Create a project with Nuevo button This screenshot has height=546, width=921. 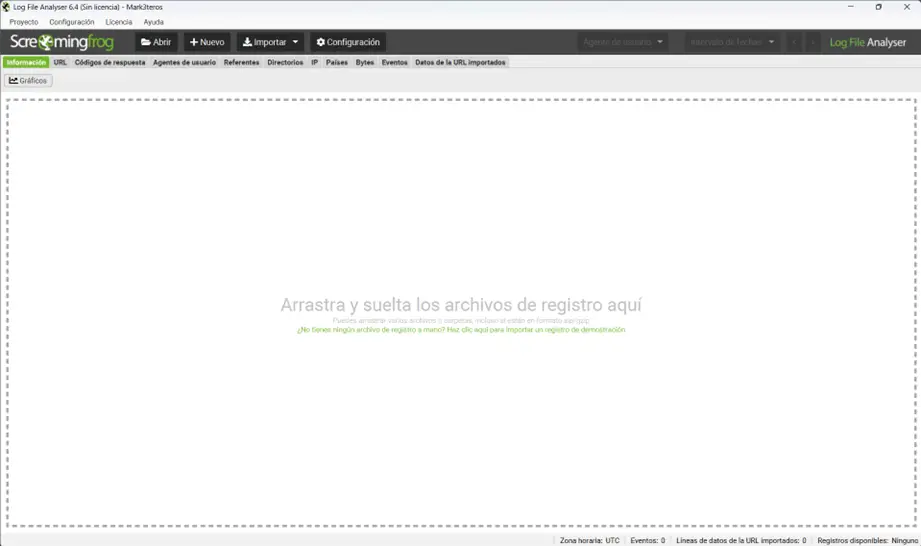click(x=207, y=42)
